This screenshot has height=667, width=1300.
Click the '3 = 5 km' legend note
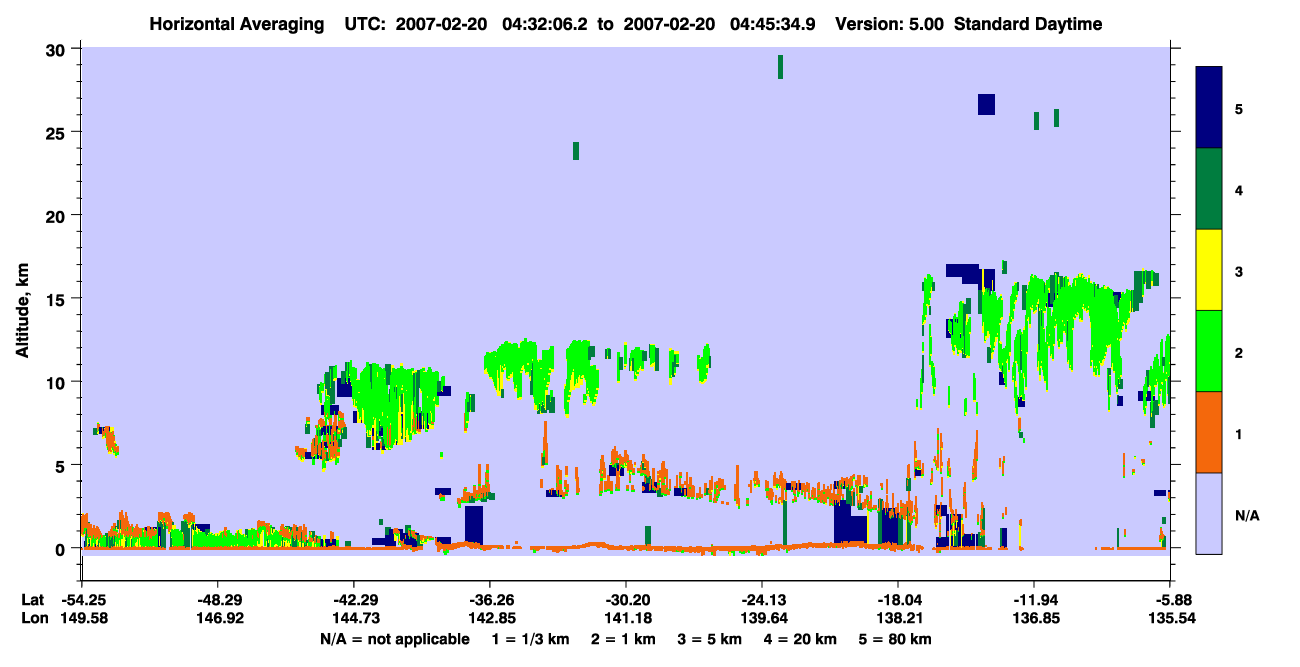click(x=708, y=639)
